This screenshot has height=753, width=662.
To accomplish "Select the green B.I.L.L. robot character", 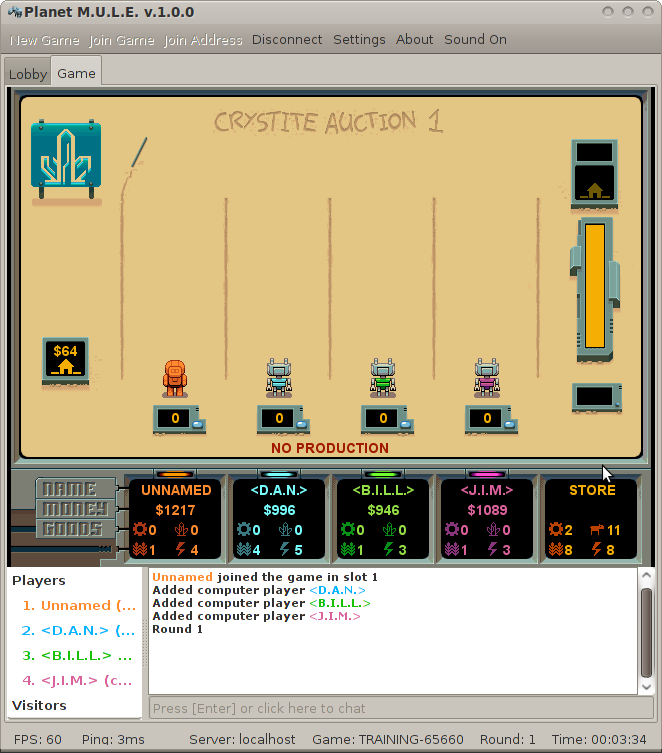I will click(x=383, y=377).
